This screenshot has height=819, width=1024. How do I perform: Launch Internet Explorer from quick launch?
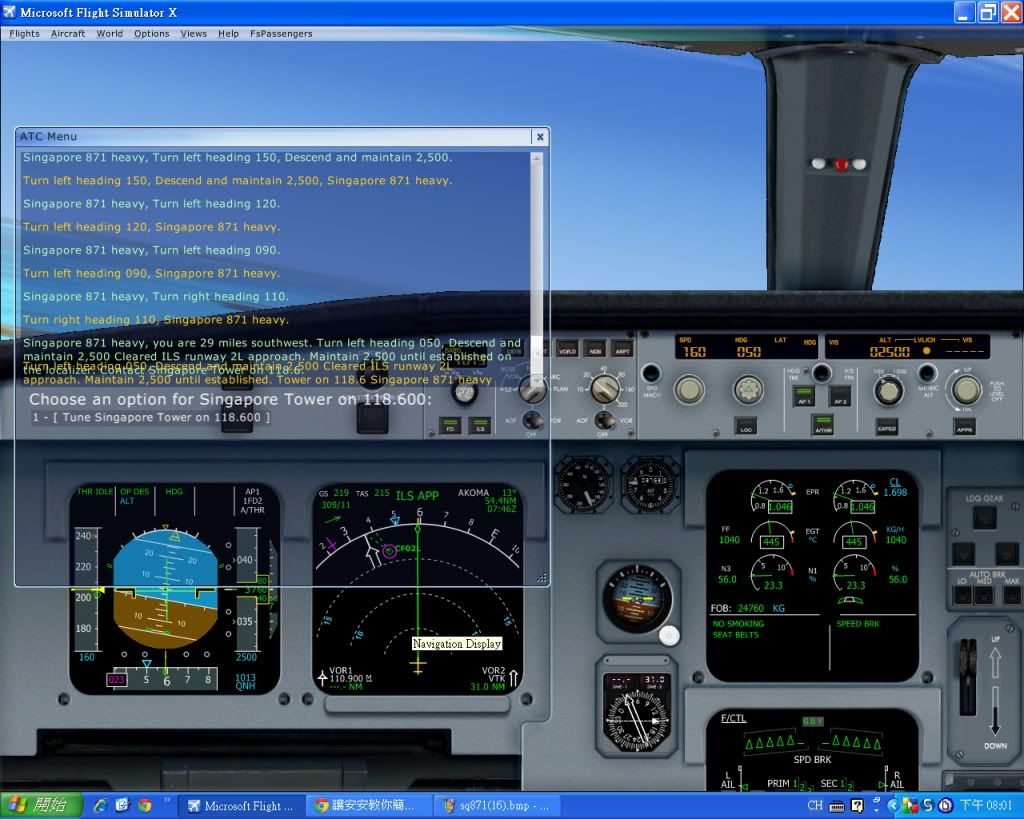pyautogui.click(x=101, y=805)
